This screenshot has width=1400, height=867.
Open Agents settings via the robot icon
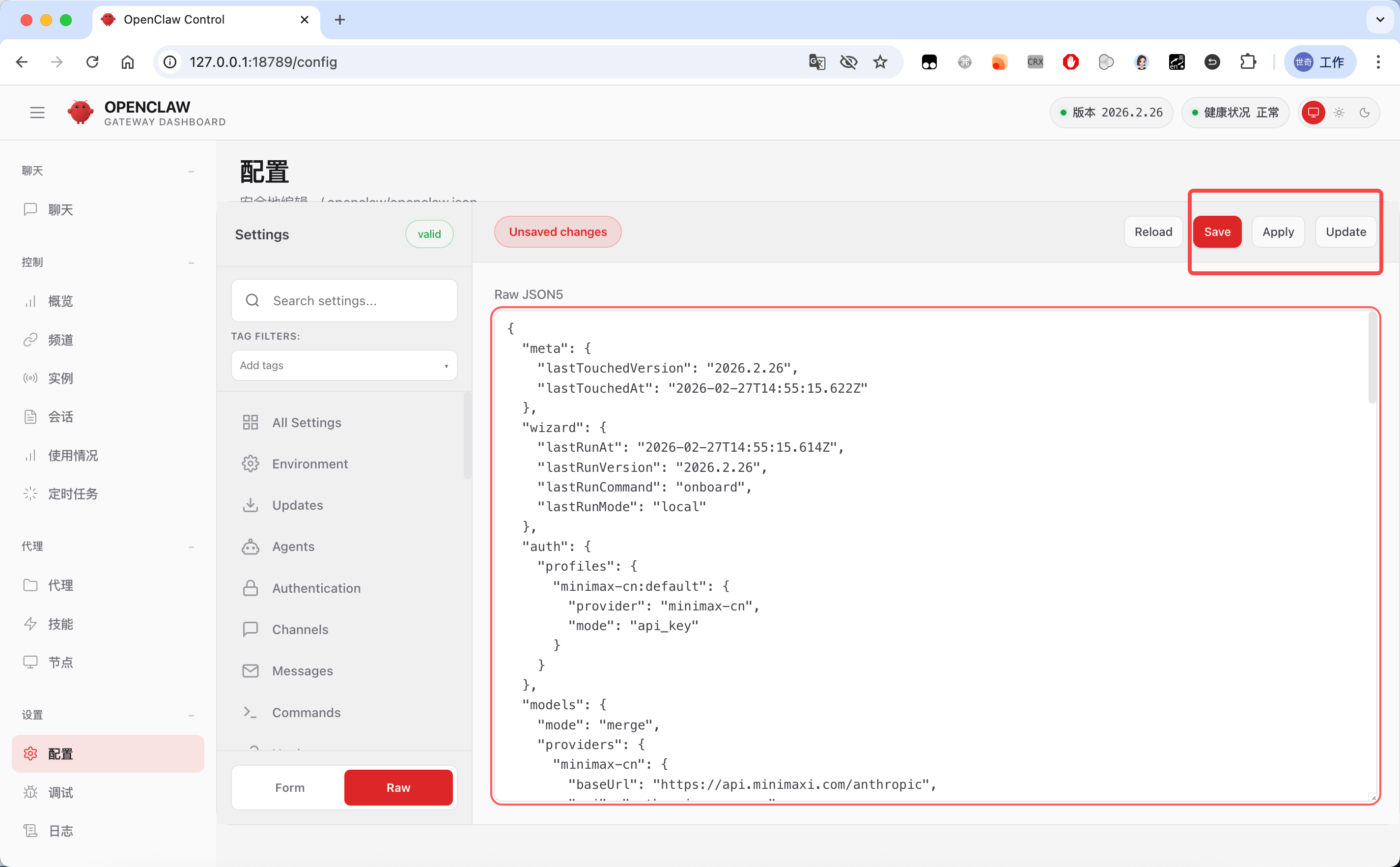point(251,547)
